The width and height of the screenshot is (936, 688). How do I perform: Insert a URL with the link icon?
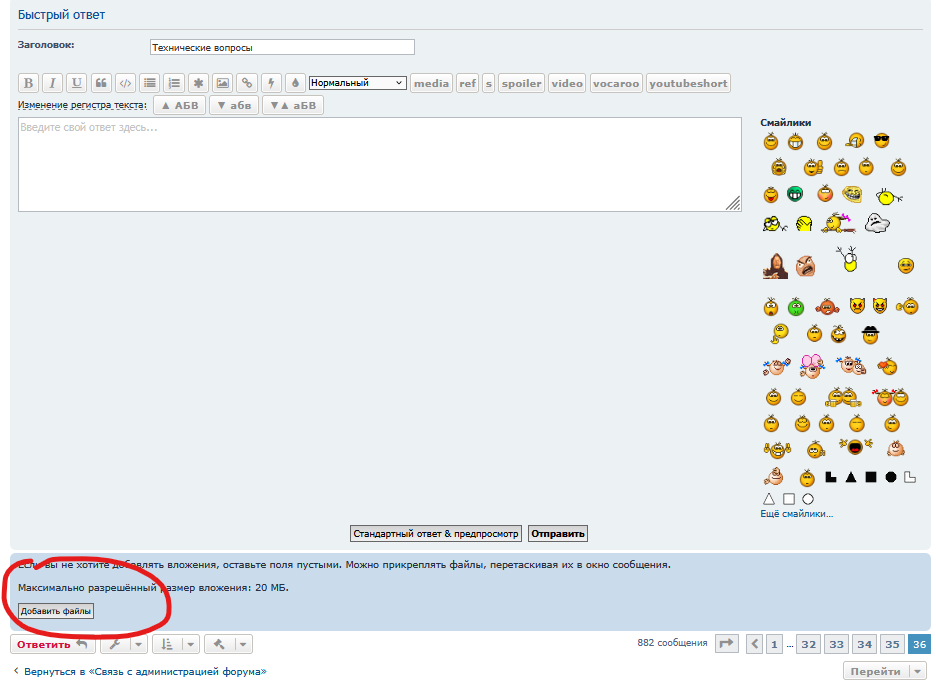tap(247, 83)
